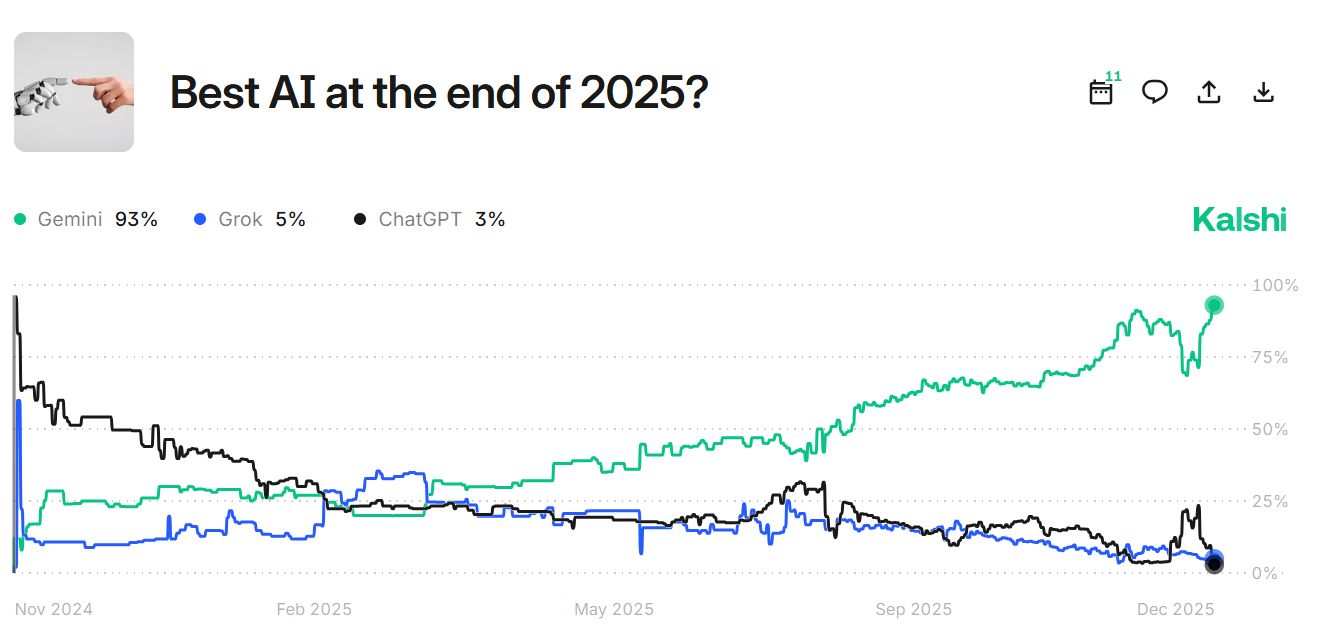Click the Nov 2024 axis label
The height and width of the screenshot is (636, 1324).
click(x=55, y=608)
